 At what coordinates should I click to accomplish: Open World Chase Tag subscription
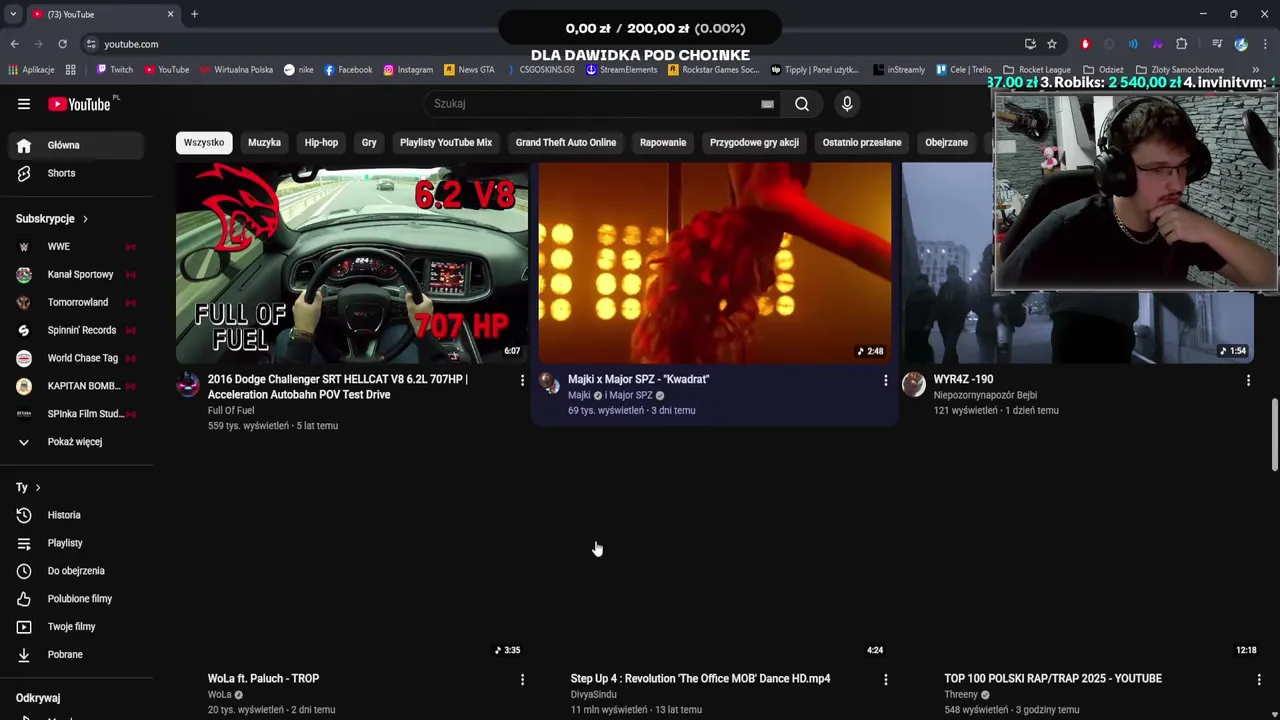76,358
